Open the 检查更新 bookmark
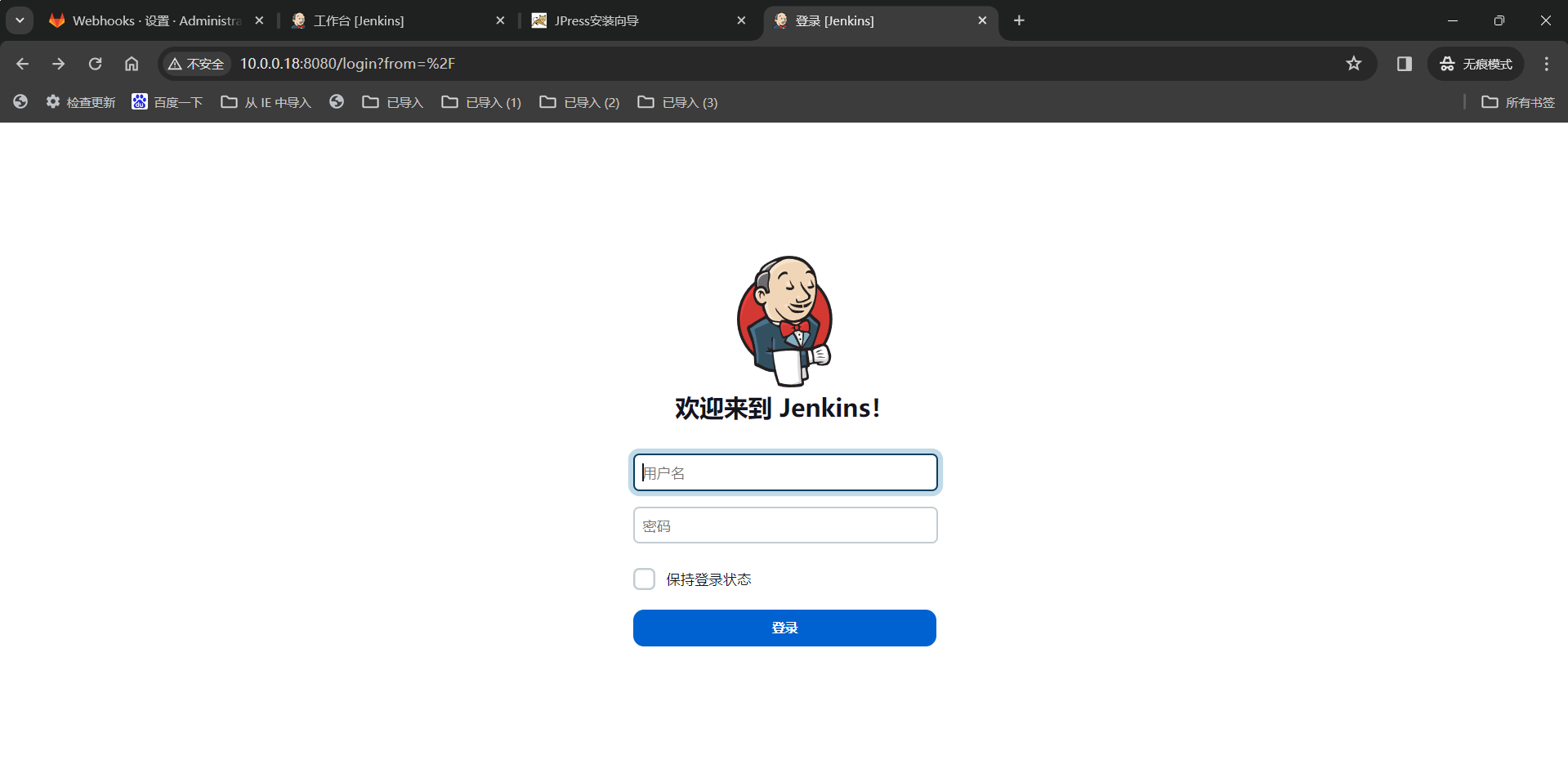 click(x=81, y=102)
